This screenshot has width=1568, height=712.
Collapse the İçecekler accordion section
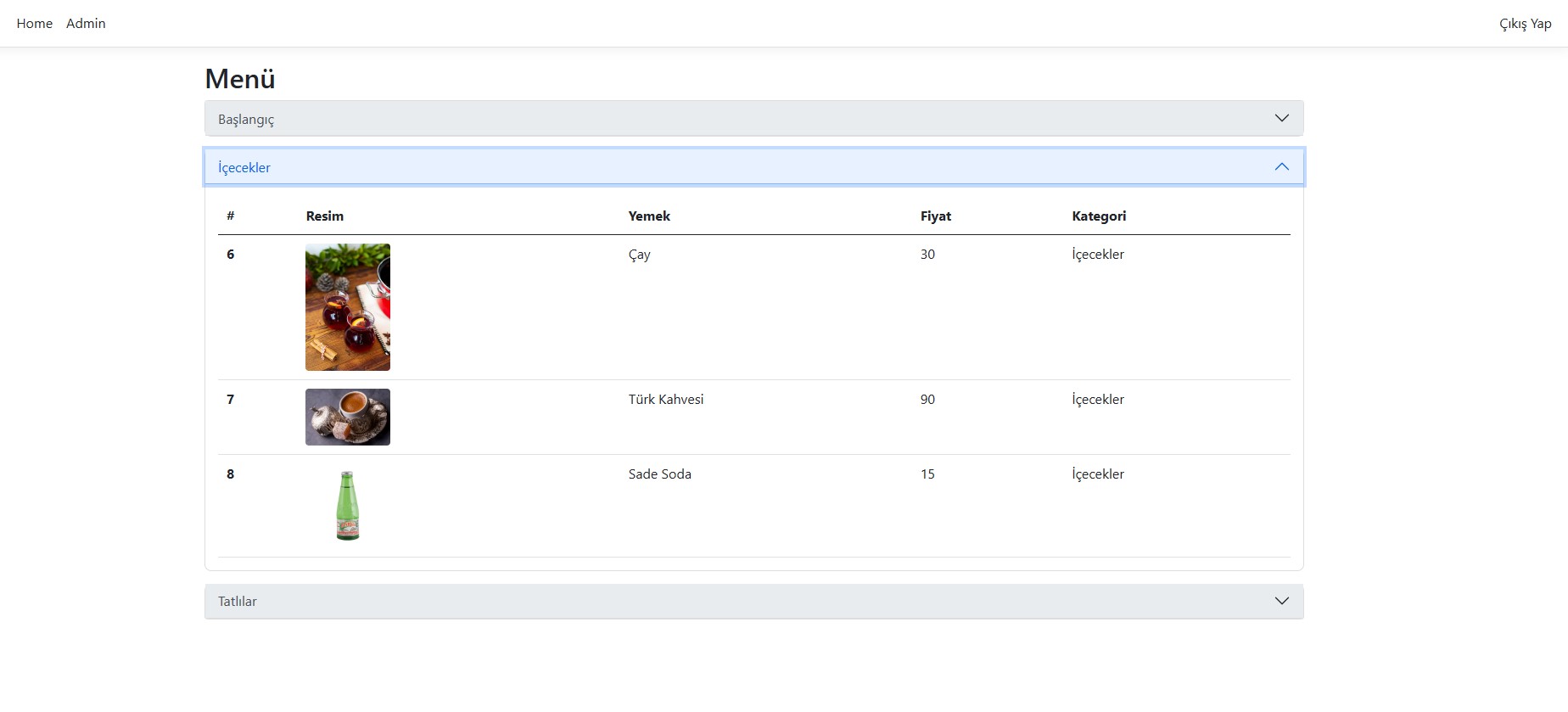[x=753, y=167]
